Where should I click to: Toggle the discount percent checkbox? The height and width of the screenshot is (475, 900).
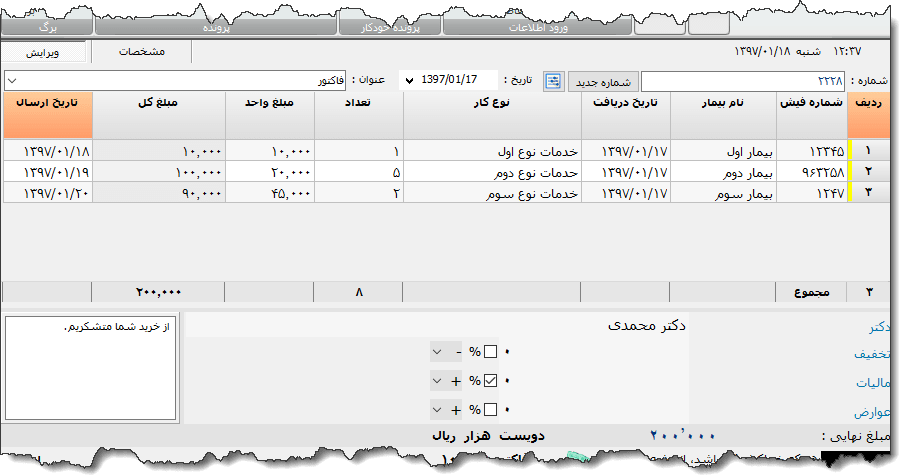click(x=490, y=352)
